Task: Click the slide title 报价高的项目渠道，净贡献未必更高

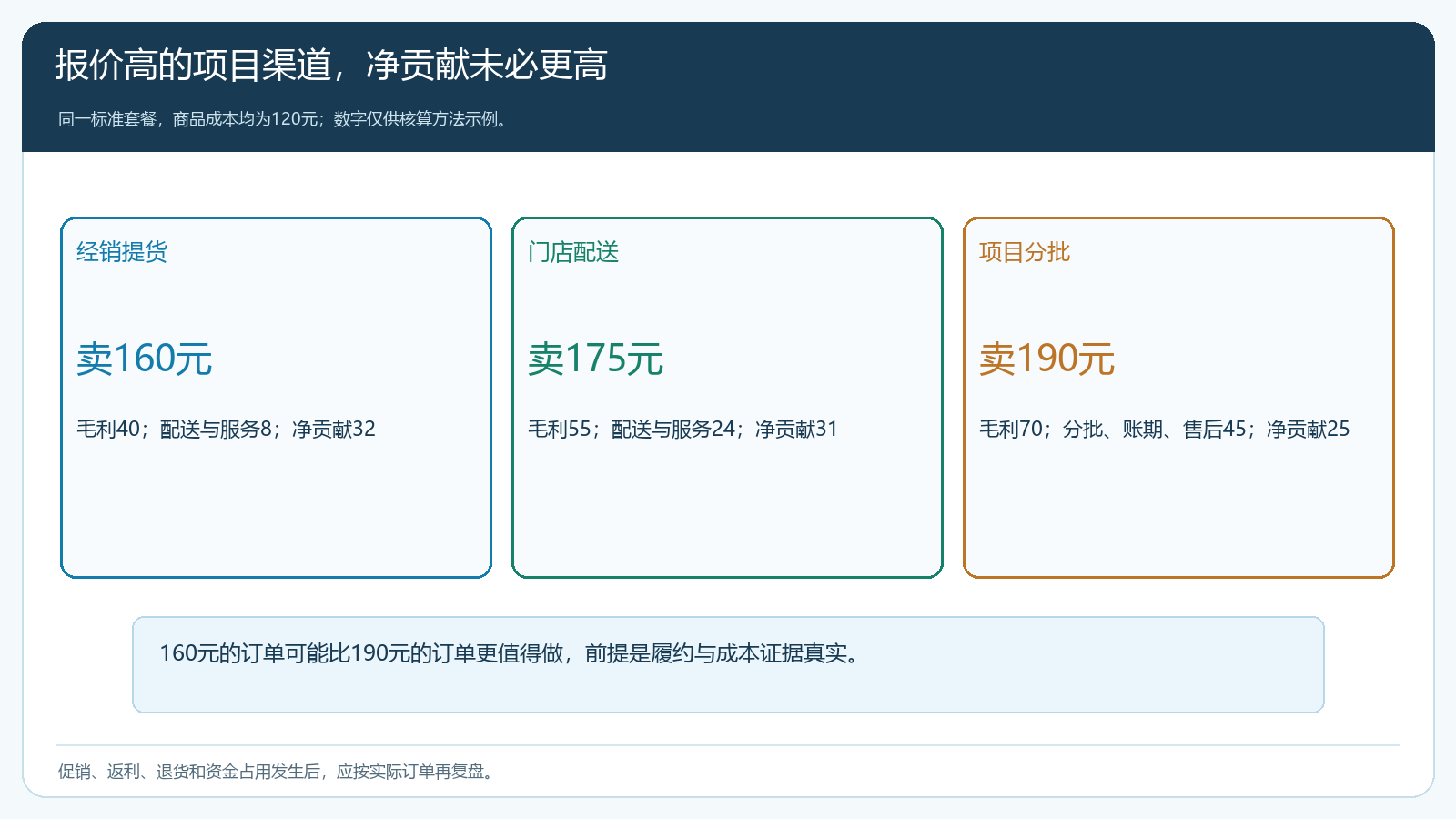Action: 331,66
